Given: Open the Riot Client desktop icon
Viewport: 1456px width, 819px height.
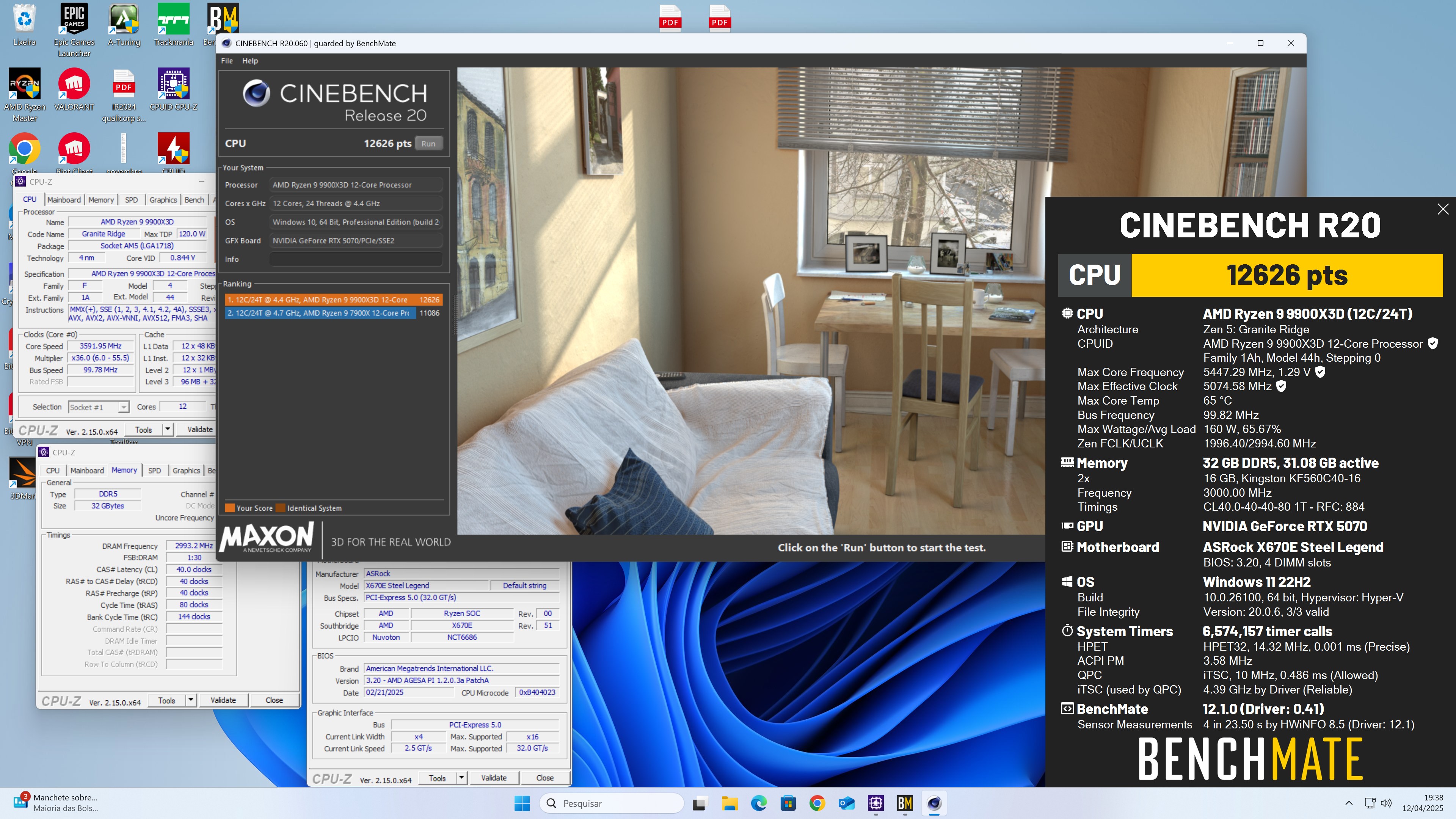Looking at the screenshot, I should (x=74, y=152).
